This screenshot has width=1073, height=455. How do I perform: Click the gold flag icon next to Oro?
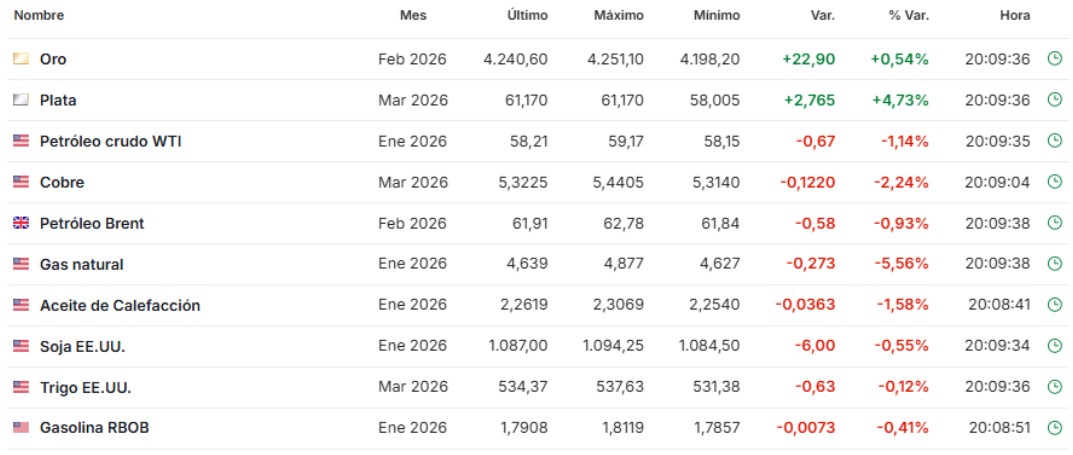pos(21,59)
